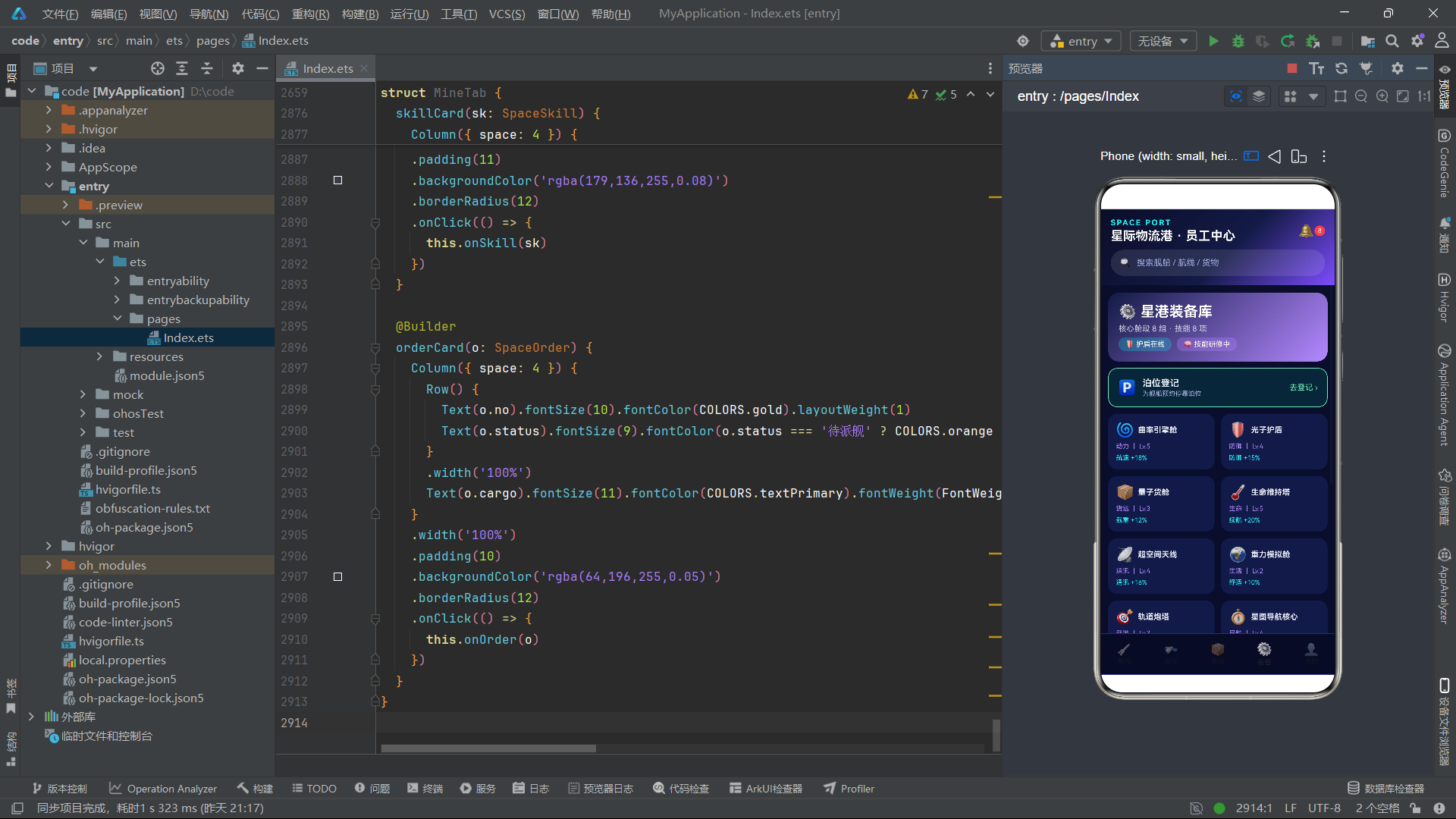
Task: Expand the resources folder
Action: [99, 356]
